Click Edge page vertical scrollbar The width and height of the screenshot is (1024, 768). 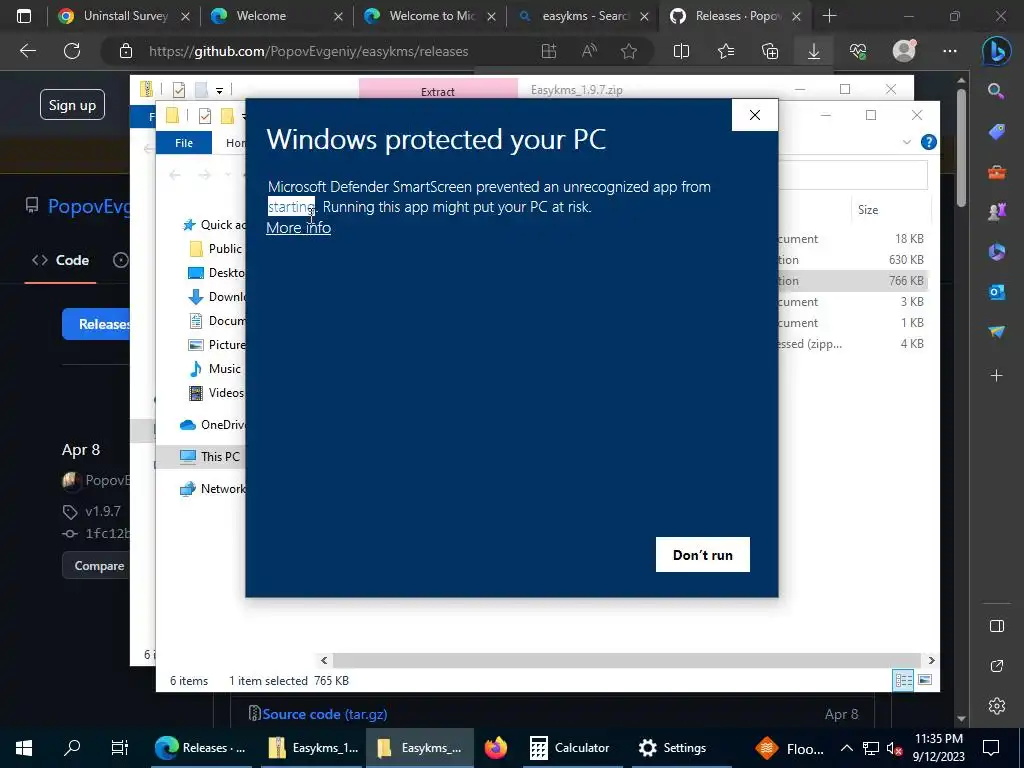pyautogui.click(x=961, y=147)
